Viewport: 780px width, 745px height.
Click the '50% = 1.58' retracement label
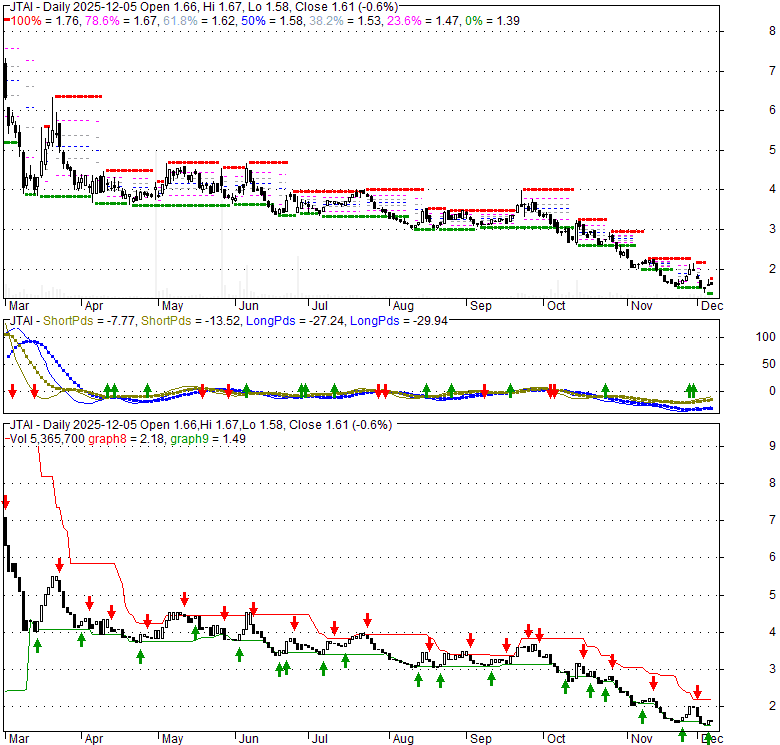pos(273,21)
